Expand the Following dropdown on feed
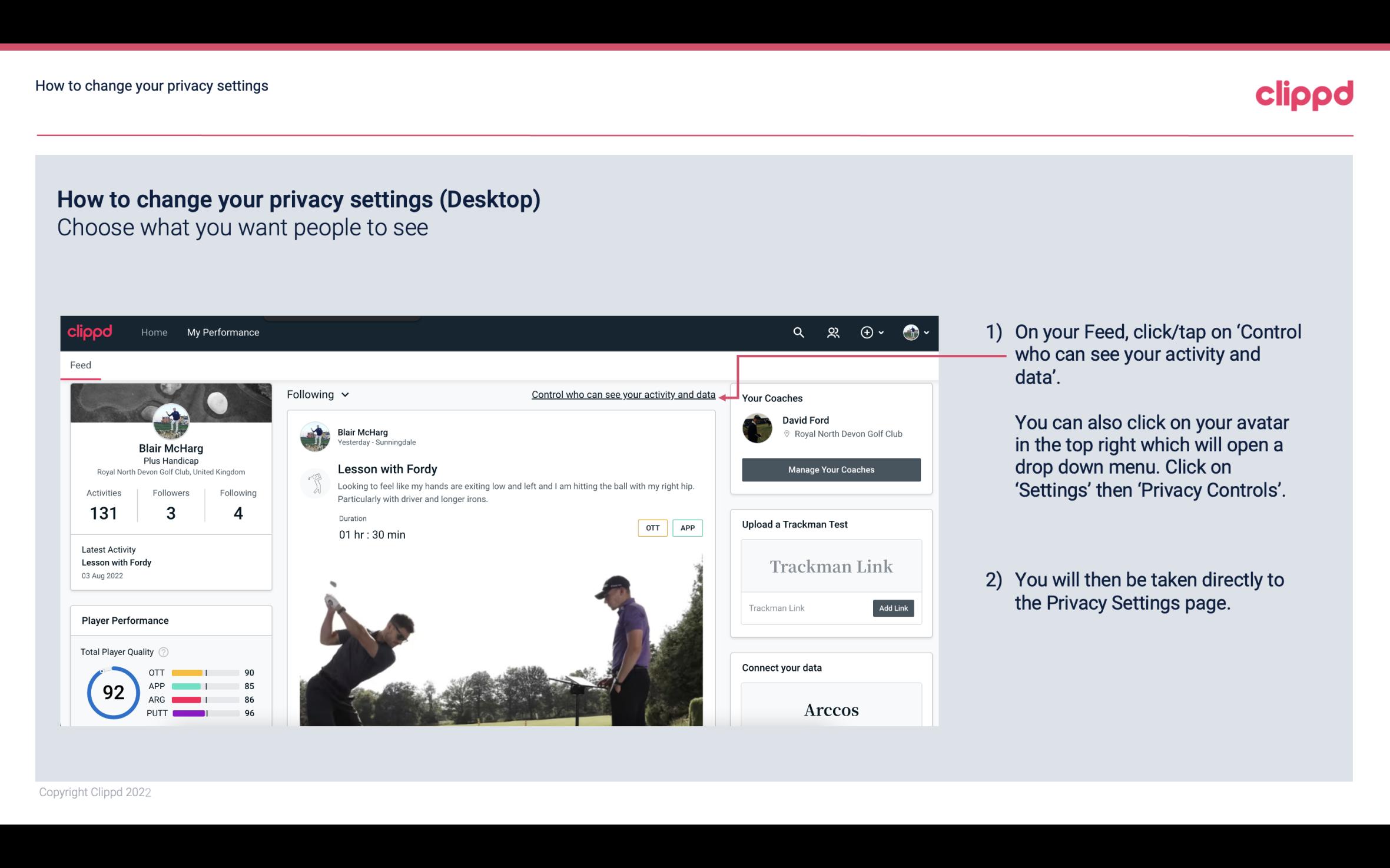 tap(316, 394)
